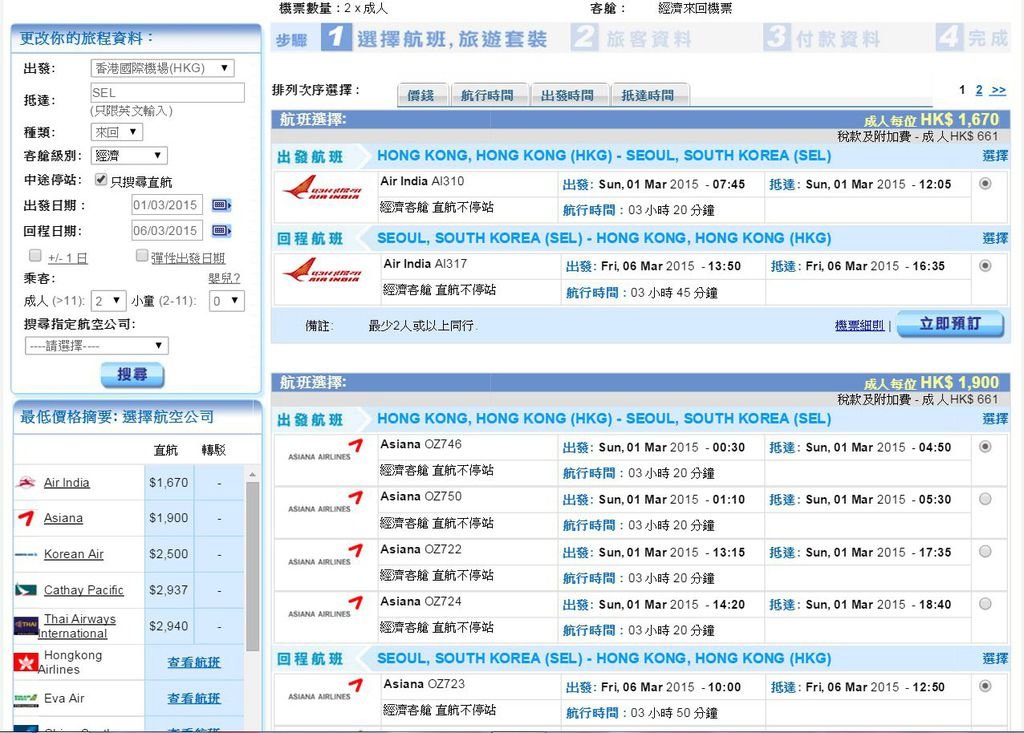Open the infant info link
1024x733 pixels.
tap(224, 278)
